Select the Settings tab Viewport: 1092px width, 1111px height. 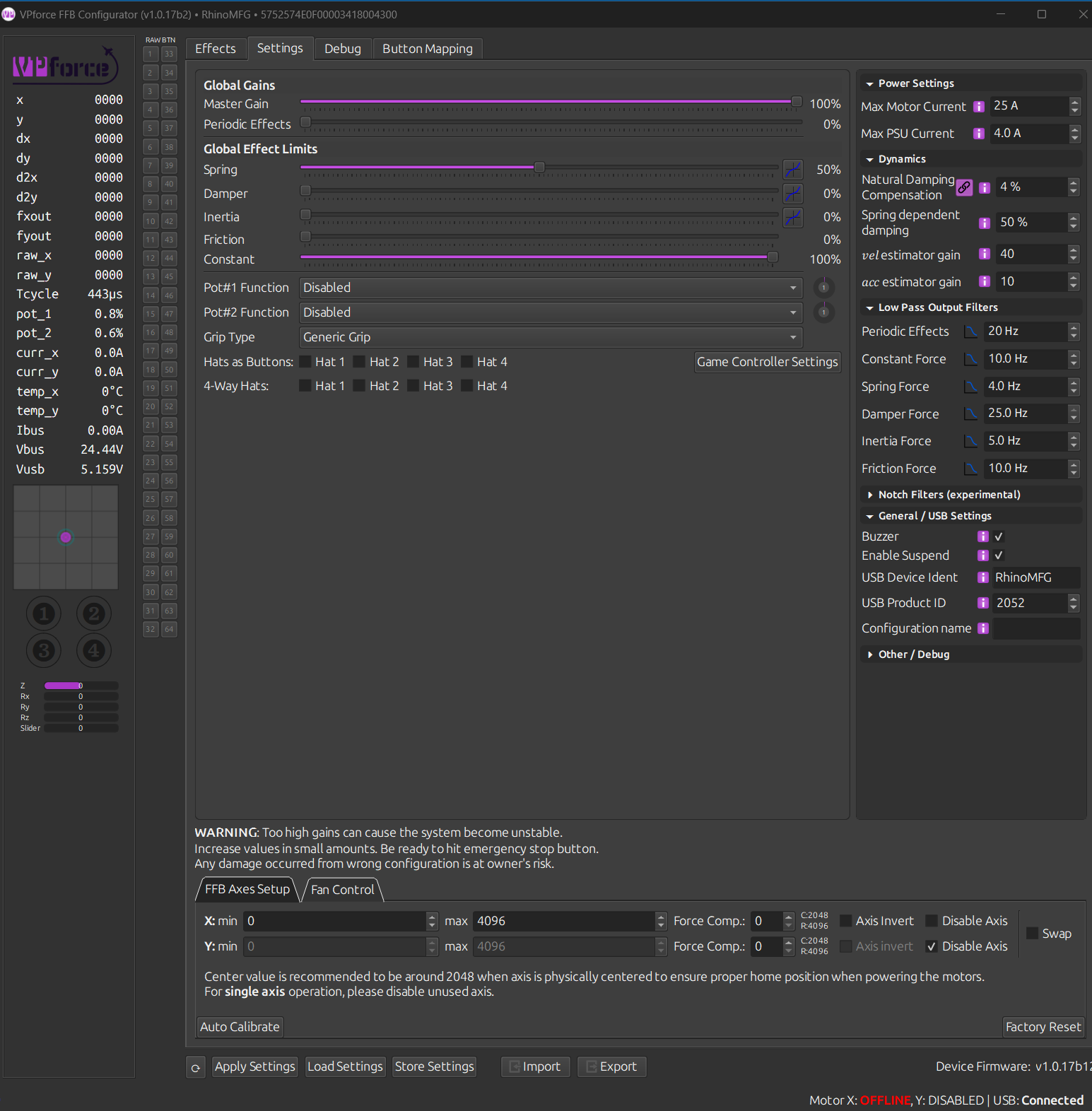(x=280, y=48)
